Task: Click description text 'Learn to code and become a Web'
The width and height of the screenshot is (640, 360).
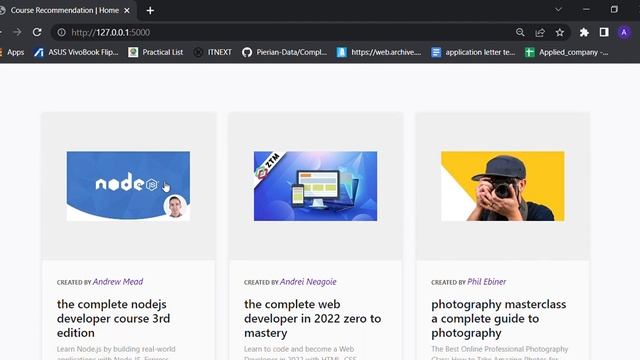Action: (x=299, y=349)
